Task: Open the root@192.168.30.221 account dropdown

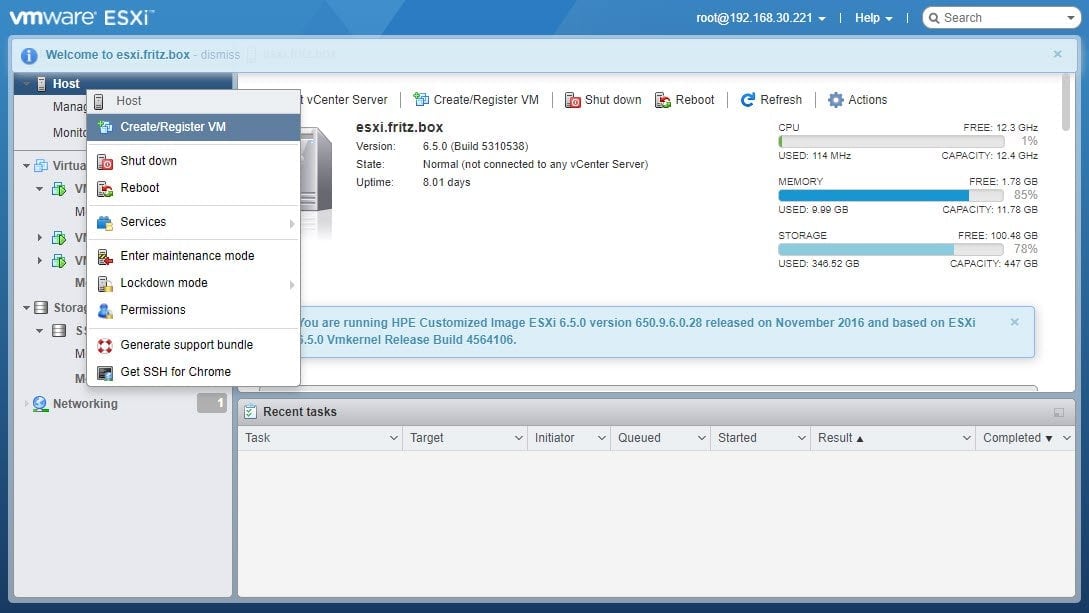Action: click(755, 17)
